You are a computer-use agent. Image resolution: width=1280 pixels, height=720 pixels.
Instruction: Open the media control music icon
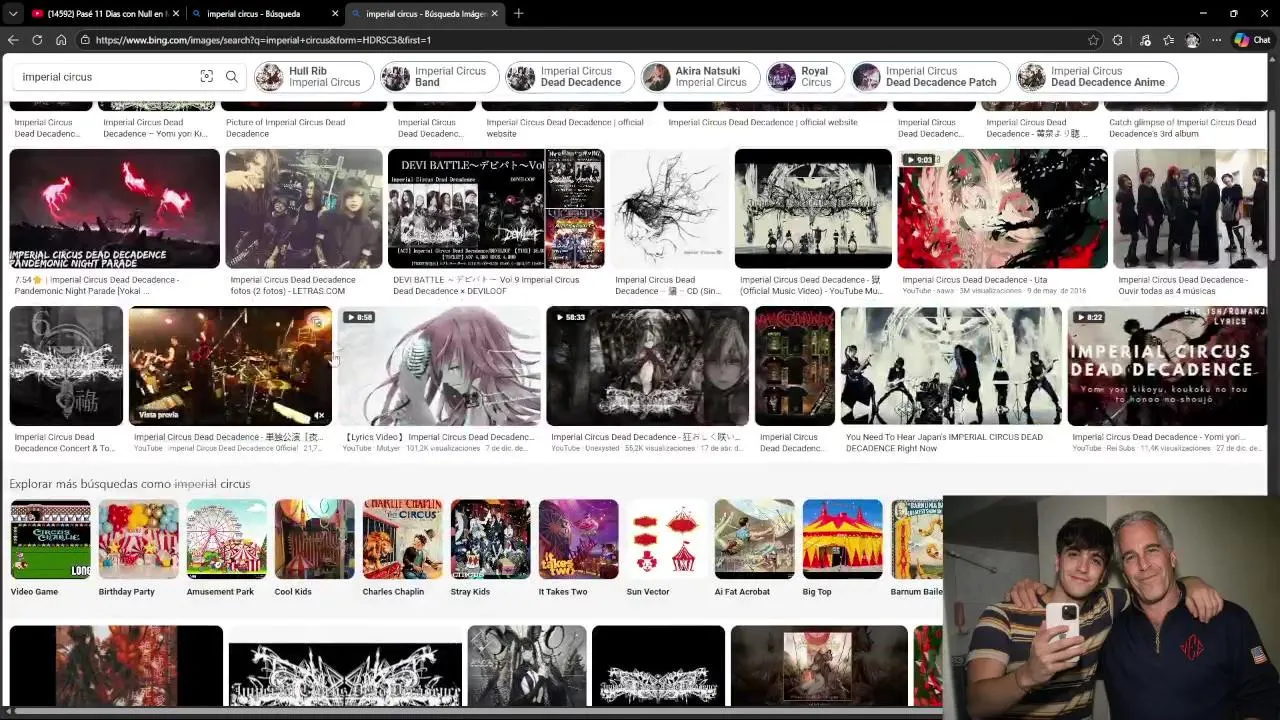click(x=1145, y=40)
